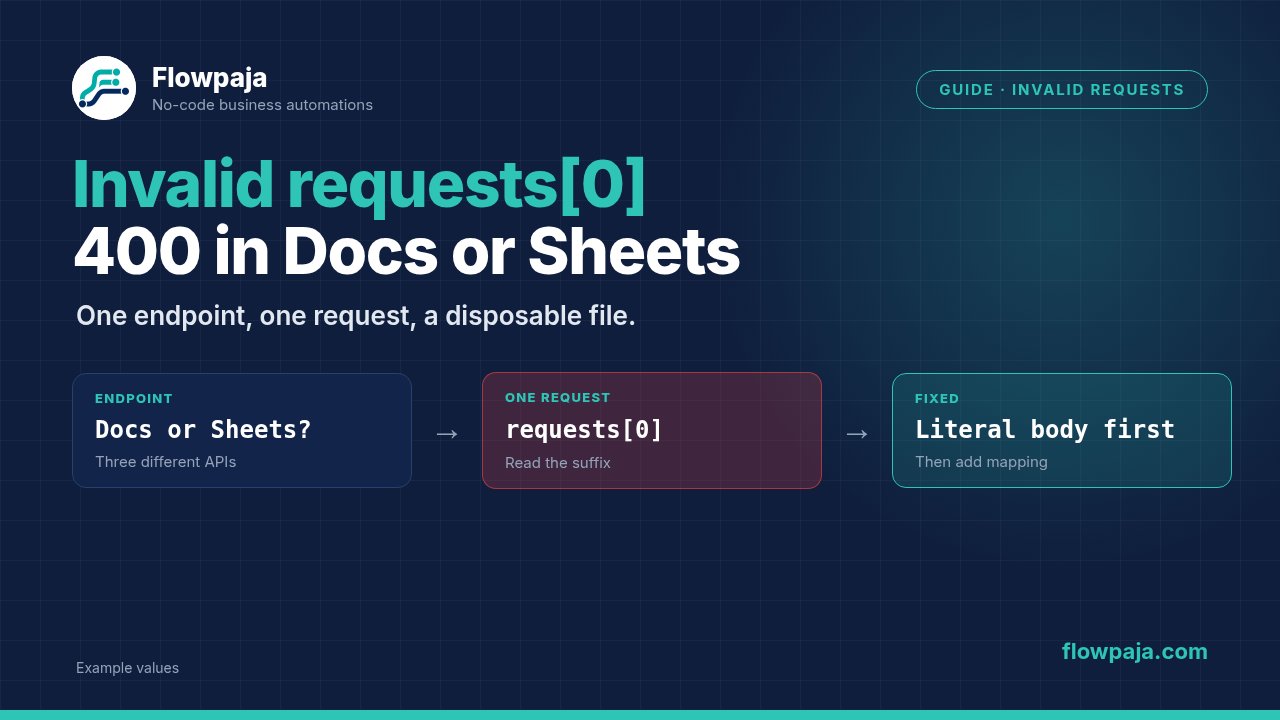Click the 'Invalid requests[0]' headline
Screen dimensions: 1280x720
(360, 185)
